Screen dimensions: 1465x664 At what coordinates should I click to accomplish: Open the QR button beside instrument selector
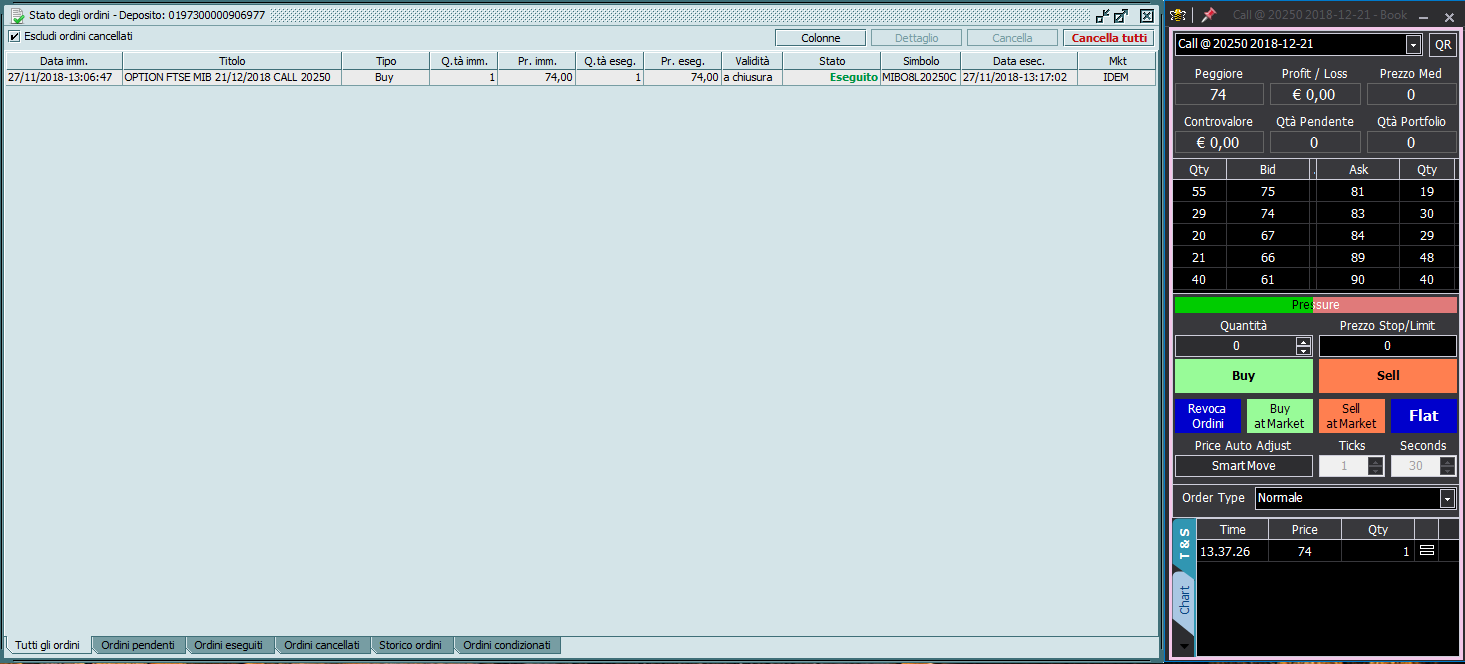point(1442,44)
